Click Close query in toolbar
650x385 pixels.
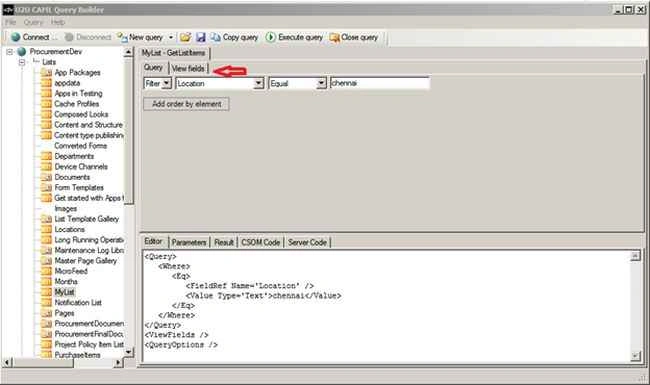point(354,37)
